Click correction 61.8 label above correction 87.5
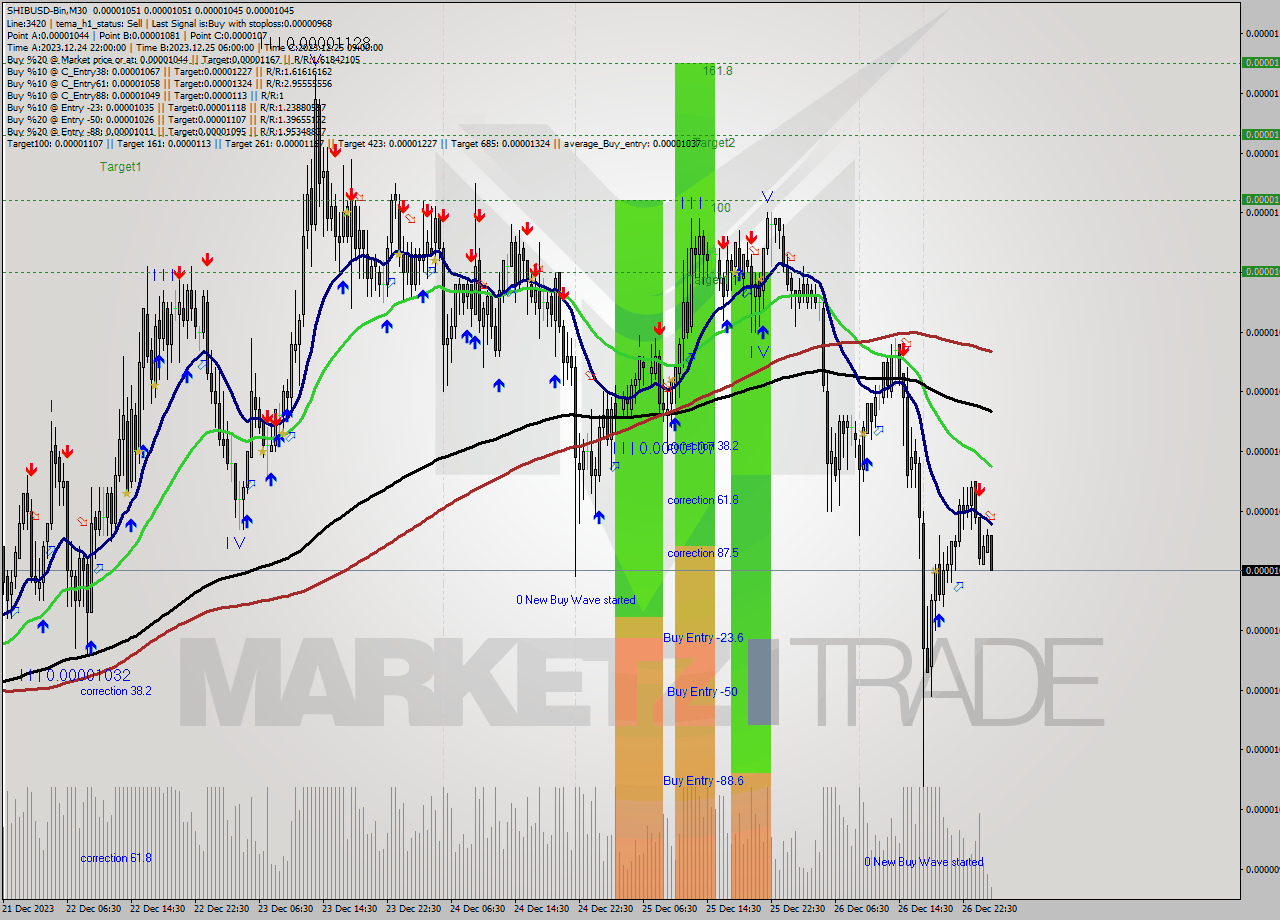Viewport: 1280px width, 920px height. pos(703,499)
